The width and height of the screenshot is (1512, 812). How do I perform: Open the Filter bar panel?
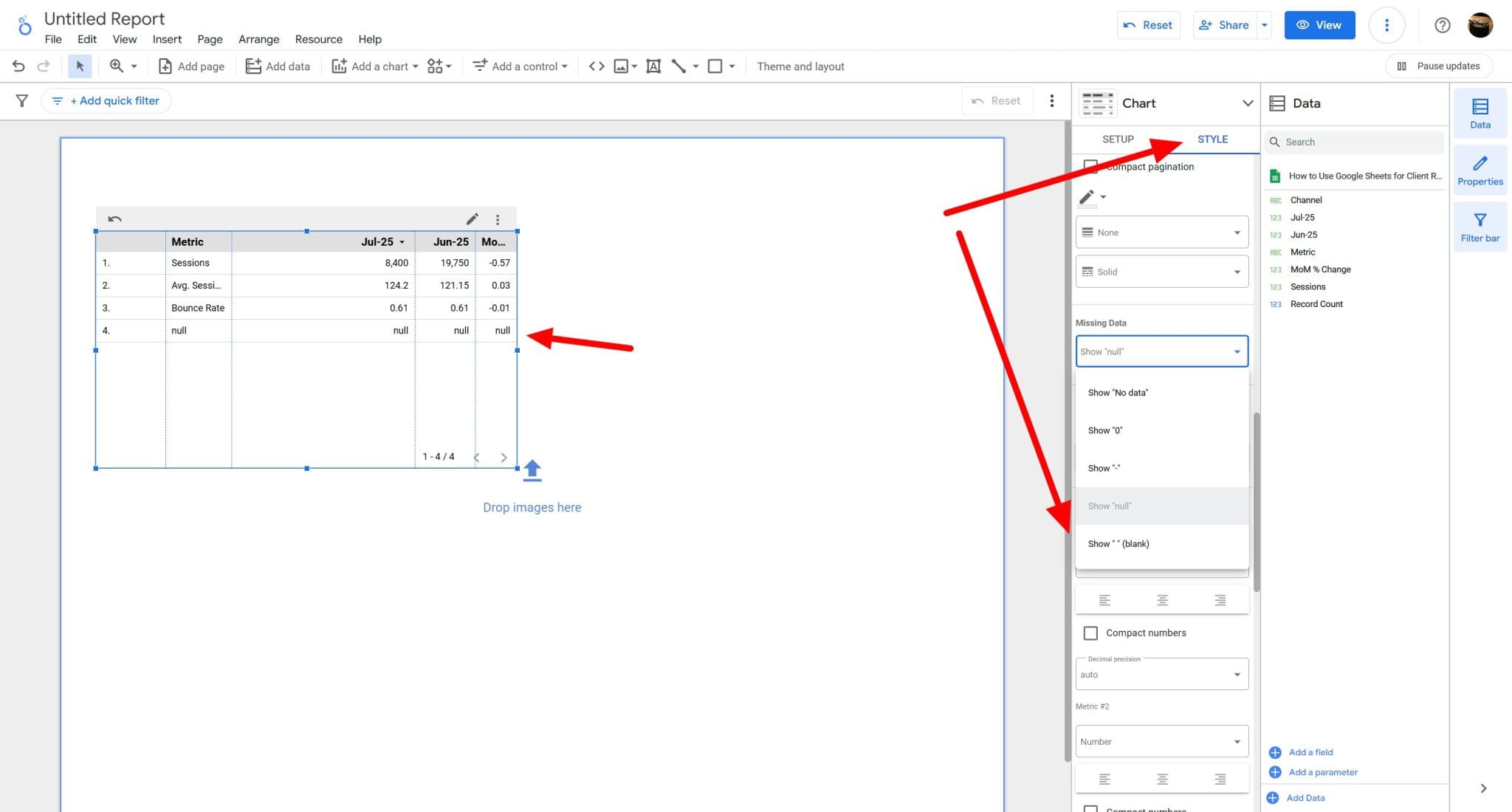pos(1480,227)
